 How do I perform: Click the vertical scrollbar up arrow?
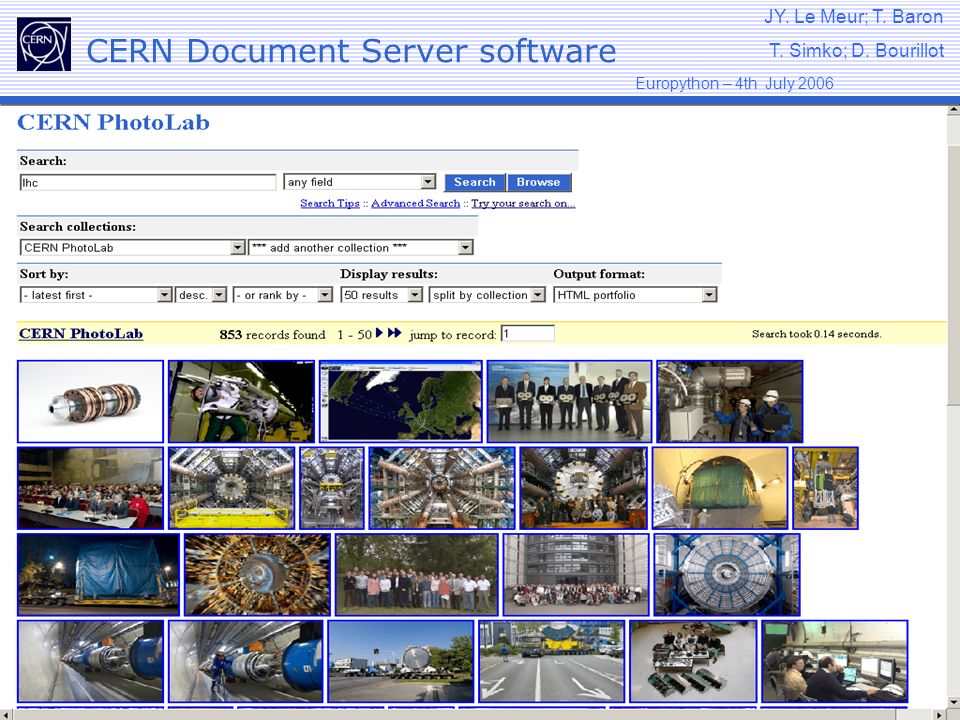click(953, 111)
